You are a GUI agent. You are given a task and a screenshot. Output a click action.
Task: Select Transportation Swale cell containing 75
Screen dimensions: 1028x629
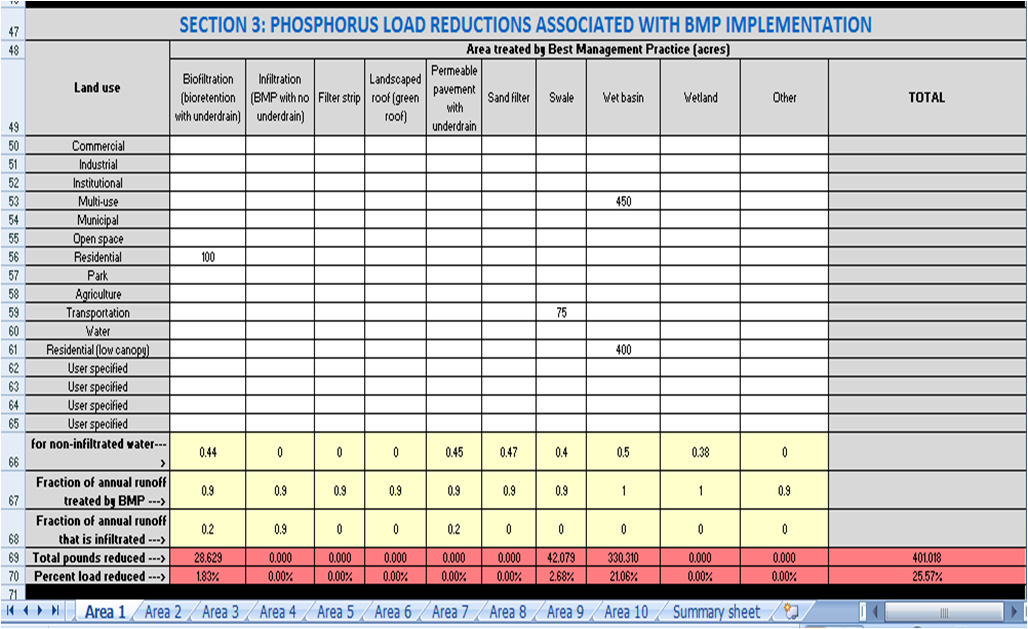click(560, 313)
